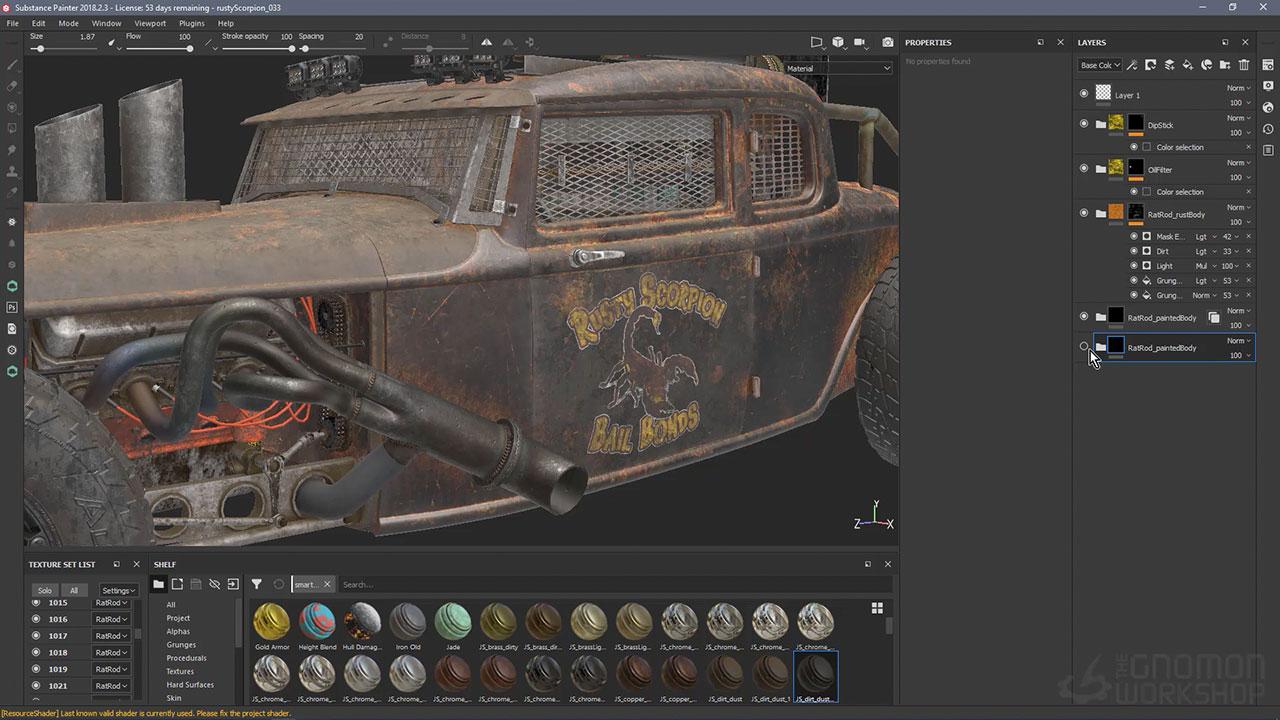Select the Eraser tool in left toolbar
Image resolution: width=1280 pixels, height=720 pixels.
pos(12,86)
